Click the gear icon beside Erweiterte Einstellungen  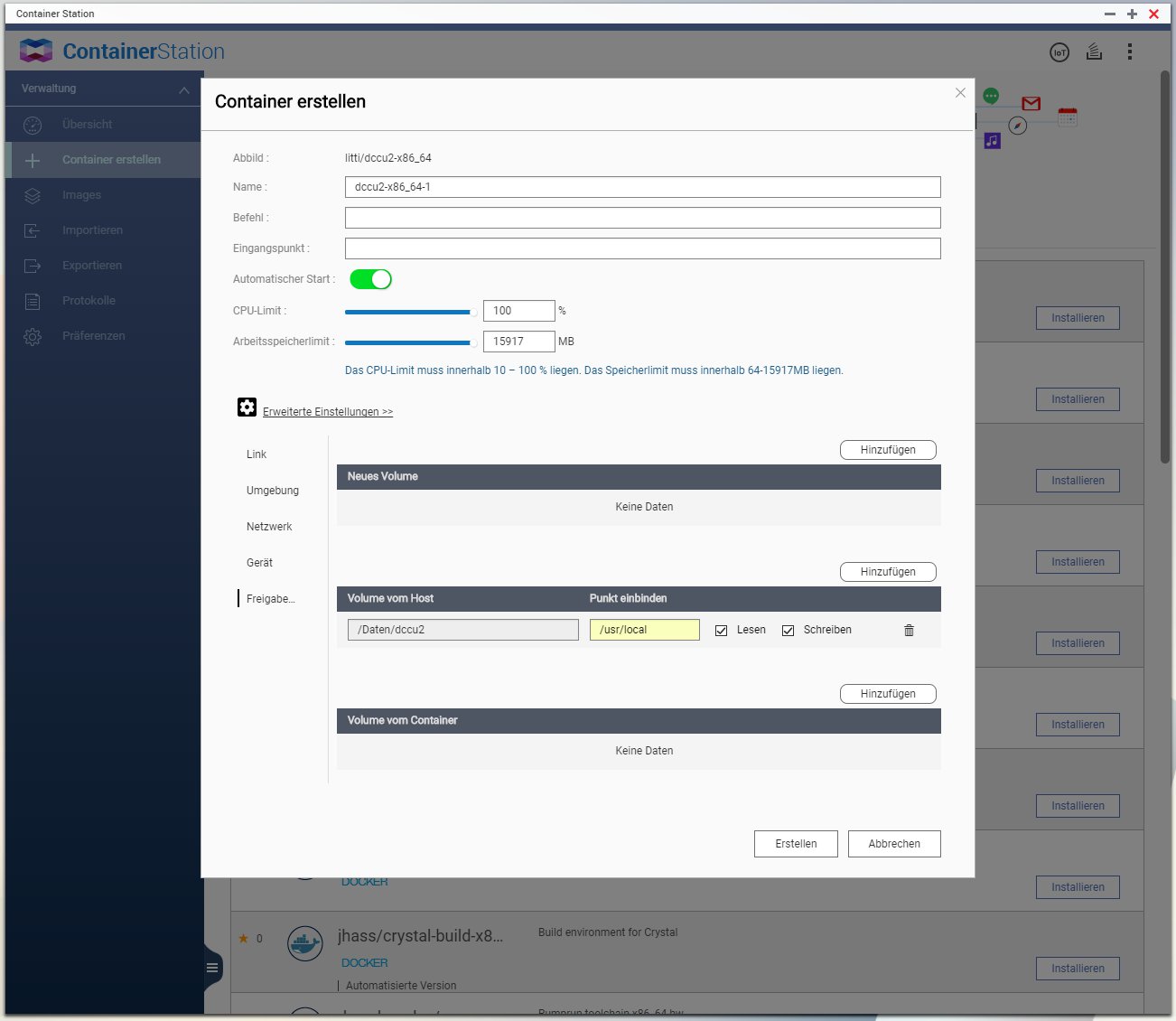click(247, 407)
